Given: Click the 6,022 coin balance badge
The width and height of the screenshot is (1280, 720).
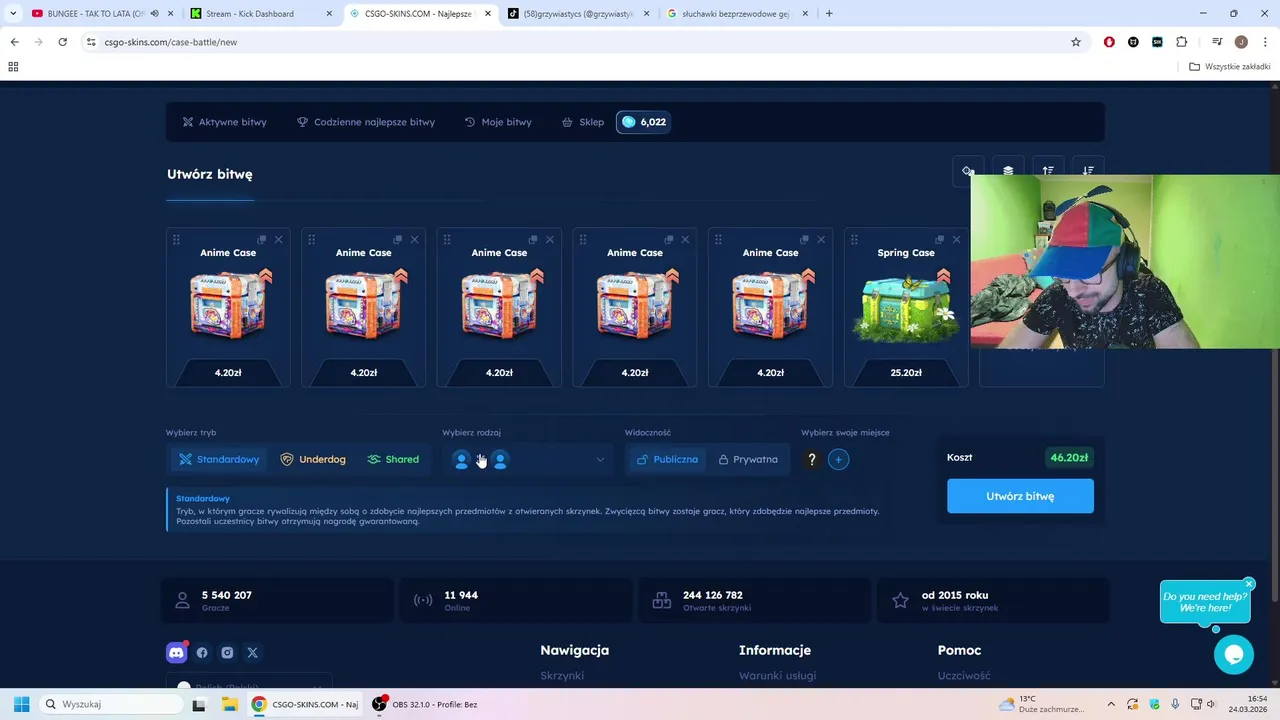Looking at the screenshot, I should coord(643,122).
